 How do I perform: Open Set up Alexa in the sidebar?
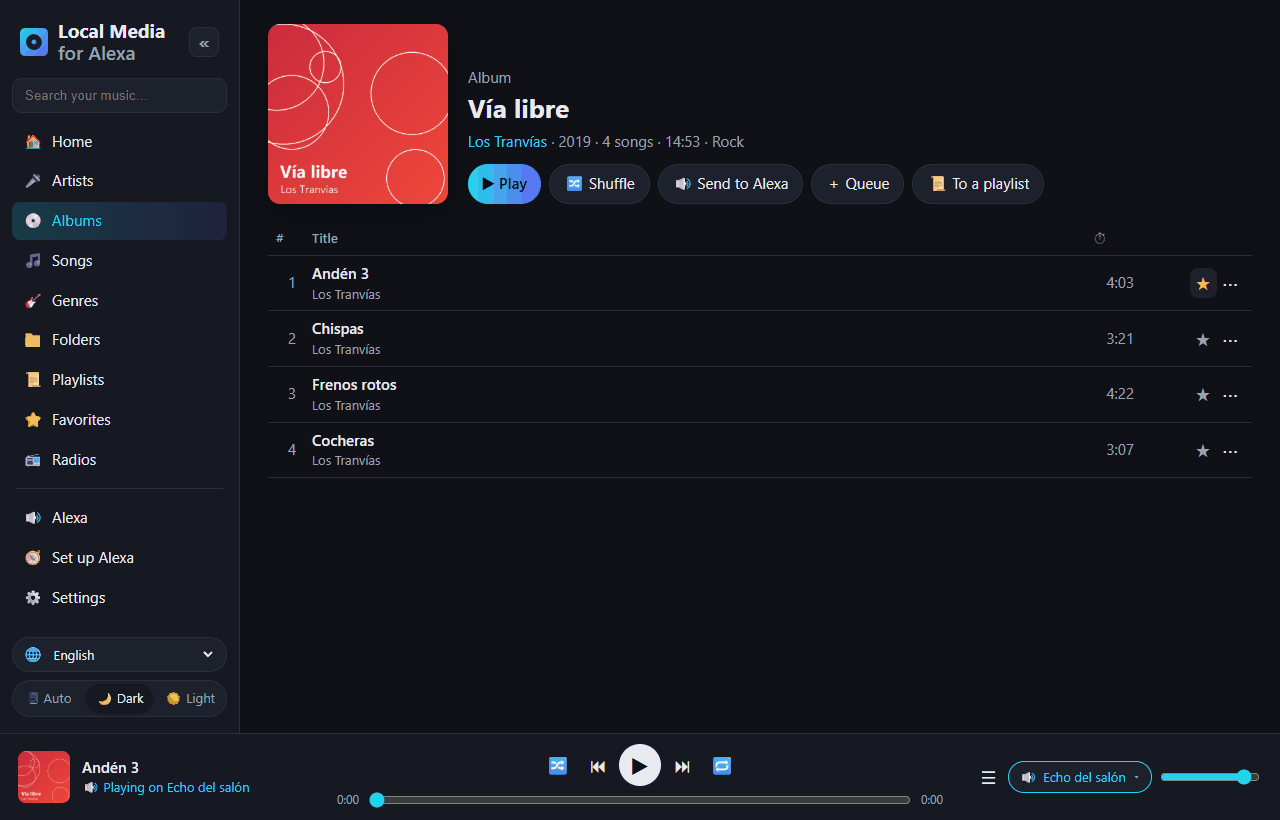click(120, 558)
